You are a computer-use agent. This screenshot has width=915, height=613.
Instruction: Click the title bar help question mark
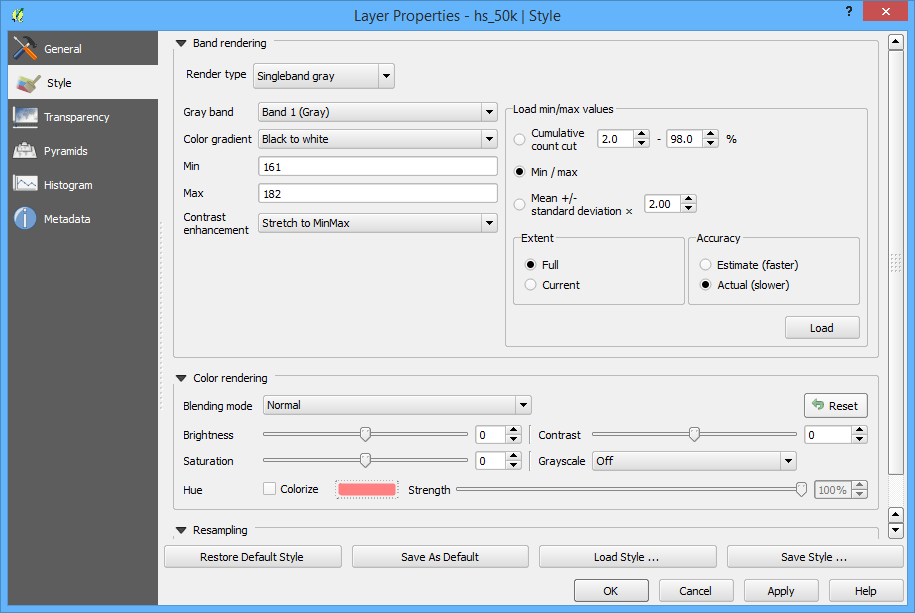coord(848,11)
